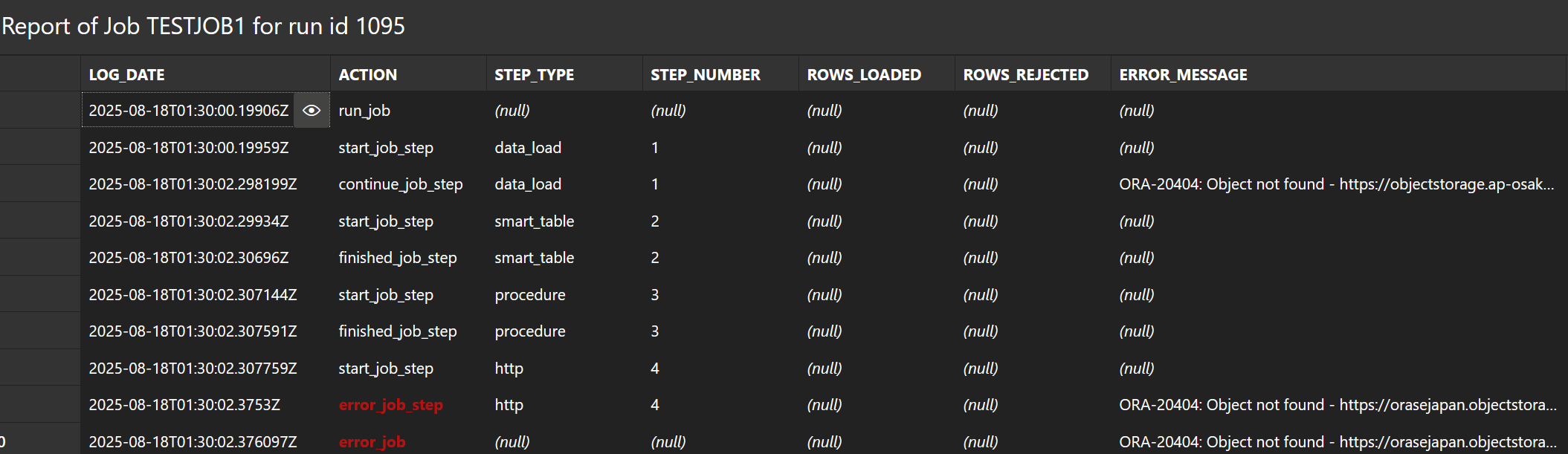This screenshot has height=454, width=1568.
Task: Click the continue_job_step action cell
Action: [408, 184]
